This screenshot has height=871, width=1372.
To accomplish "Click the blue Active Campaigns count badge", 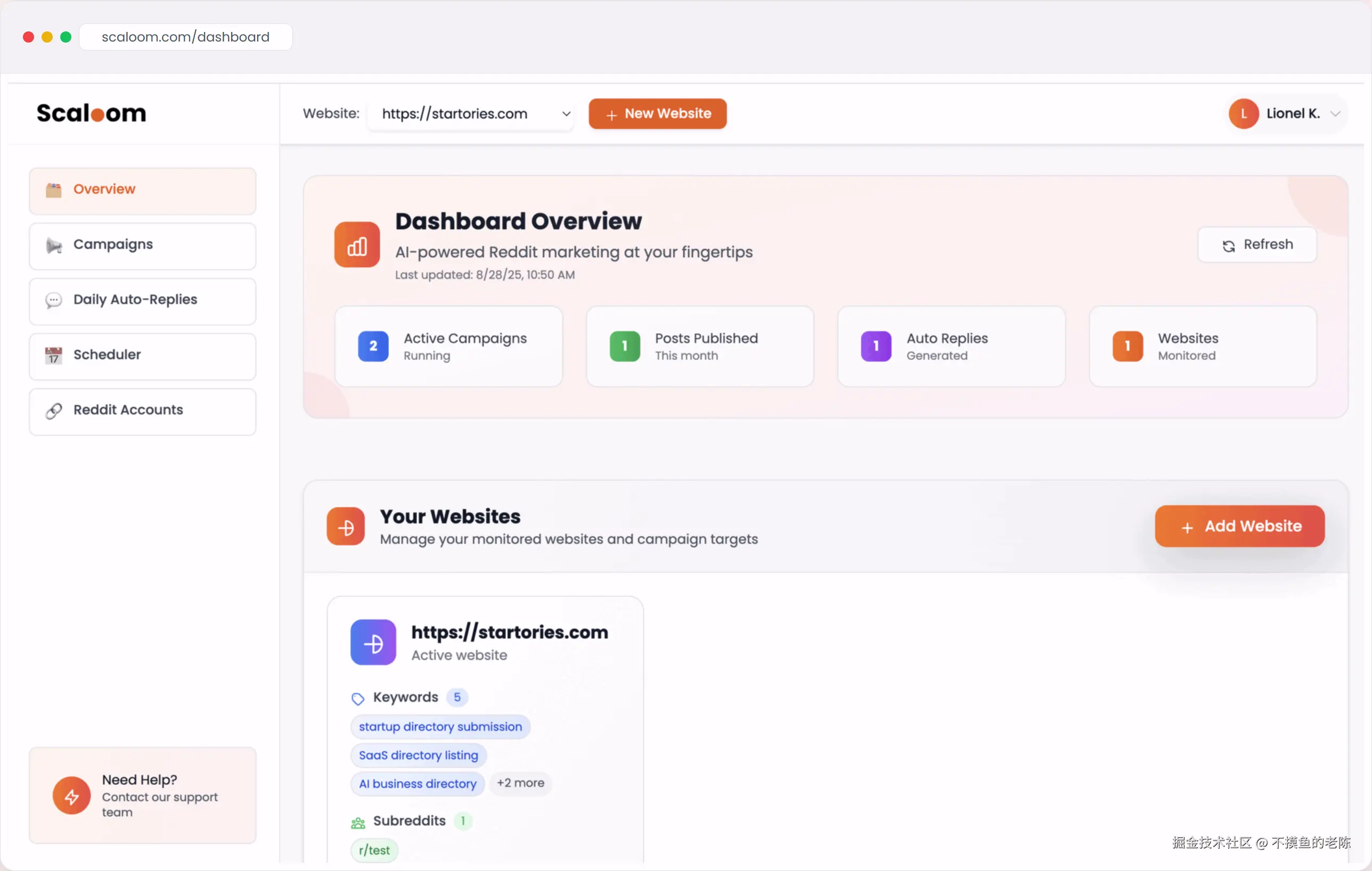I will (373, 346).
